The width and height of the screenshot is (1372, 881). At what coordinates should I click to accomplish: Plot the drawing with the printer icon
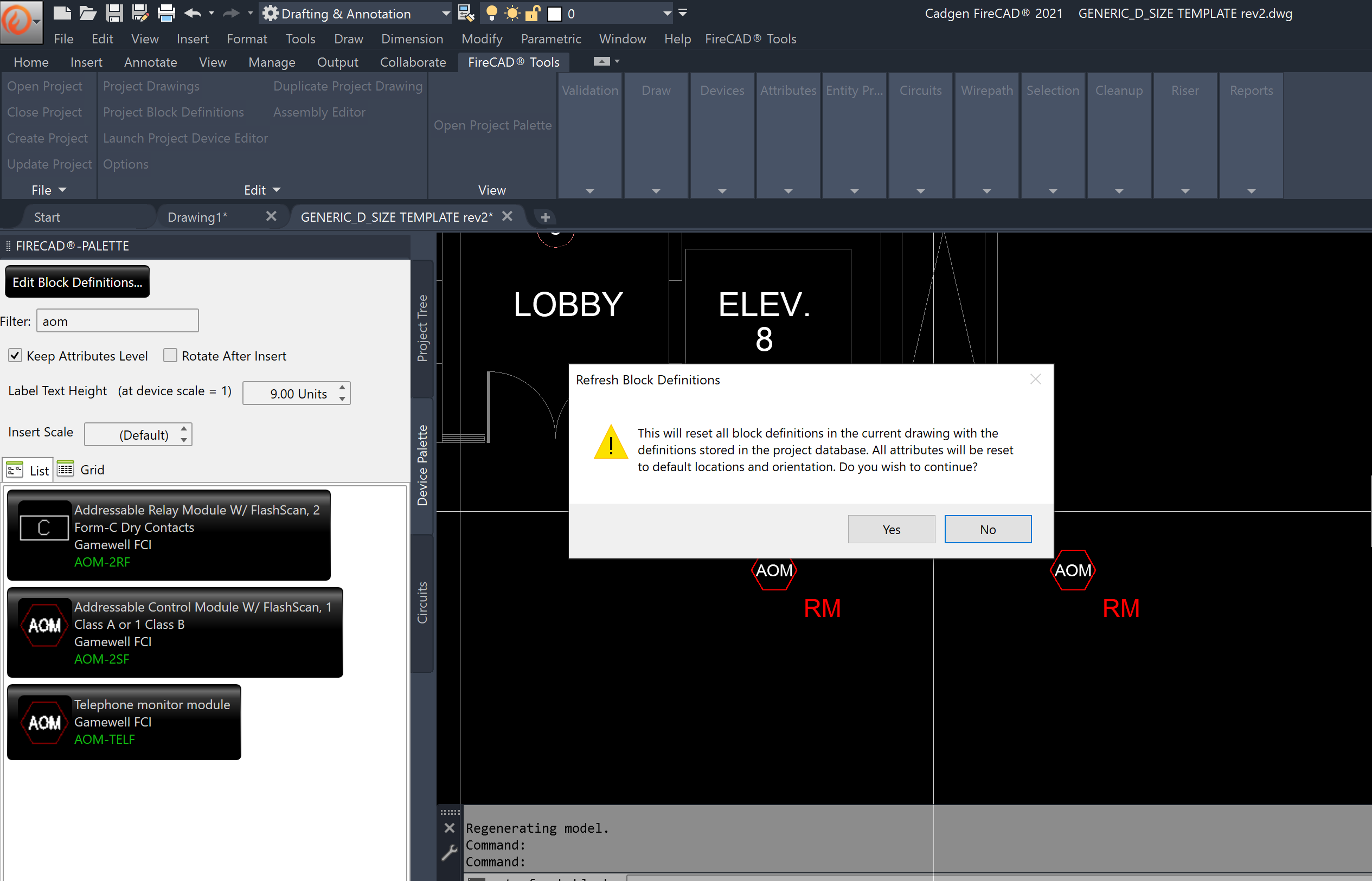point(166,13)
